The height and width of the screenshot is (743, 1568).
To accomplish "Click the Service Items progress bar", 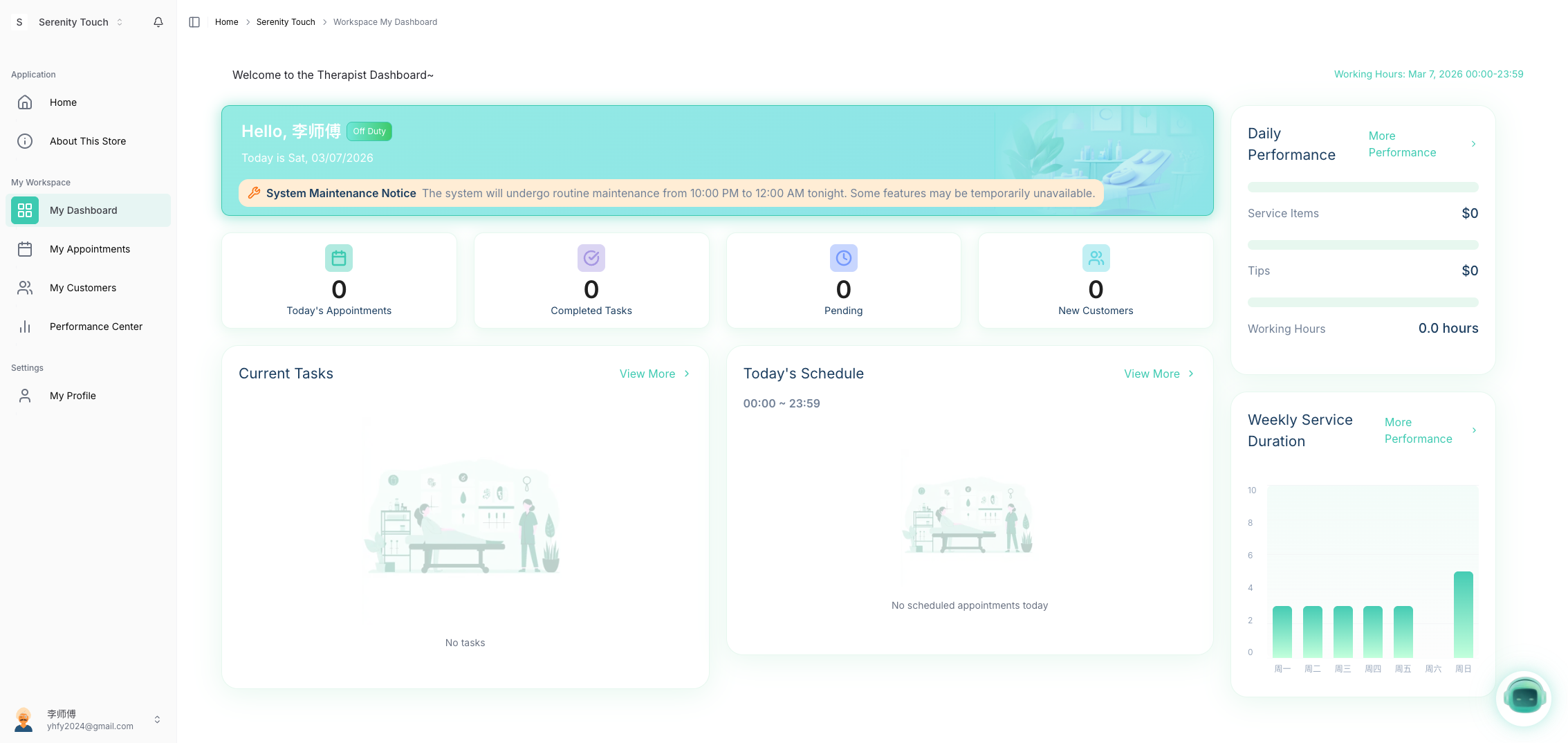I will pos(1363,187).
